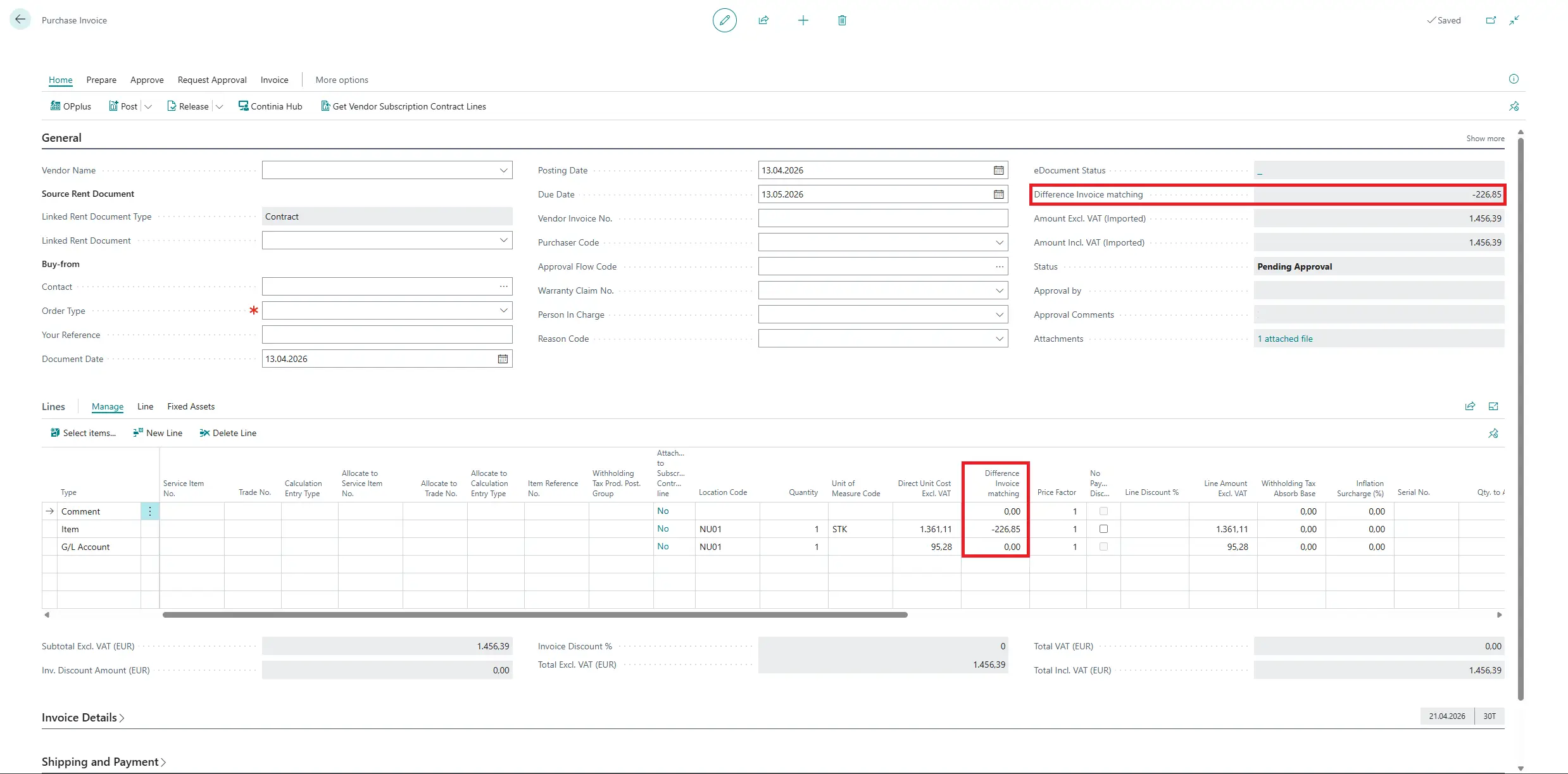Image resolution: width=1568 pixels, height=774 pixels.
Task: Toggle edit mode with pencil icon
Action: coord(724,20)
